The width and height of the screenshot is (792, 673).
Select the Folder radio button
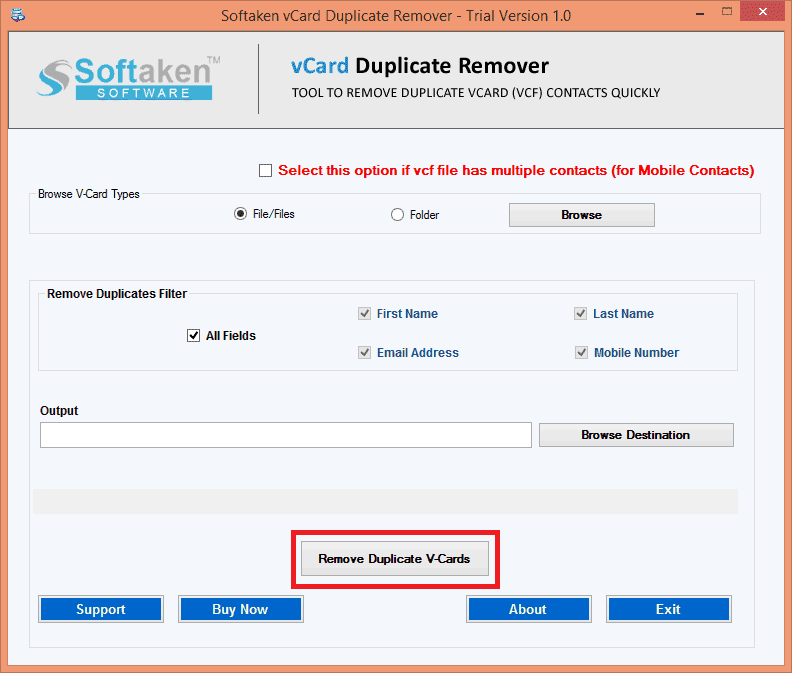pyautogui.click(x=398, y=215)
